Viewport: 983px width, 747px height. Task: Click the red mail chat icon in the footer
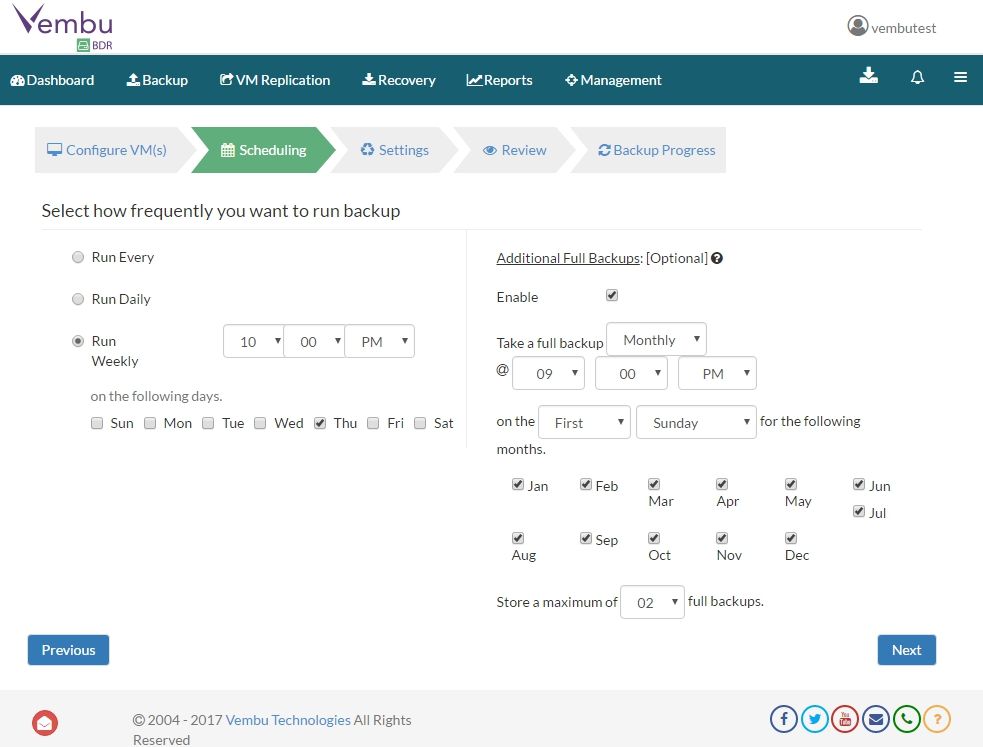(45, 723)
